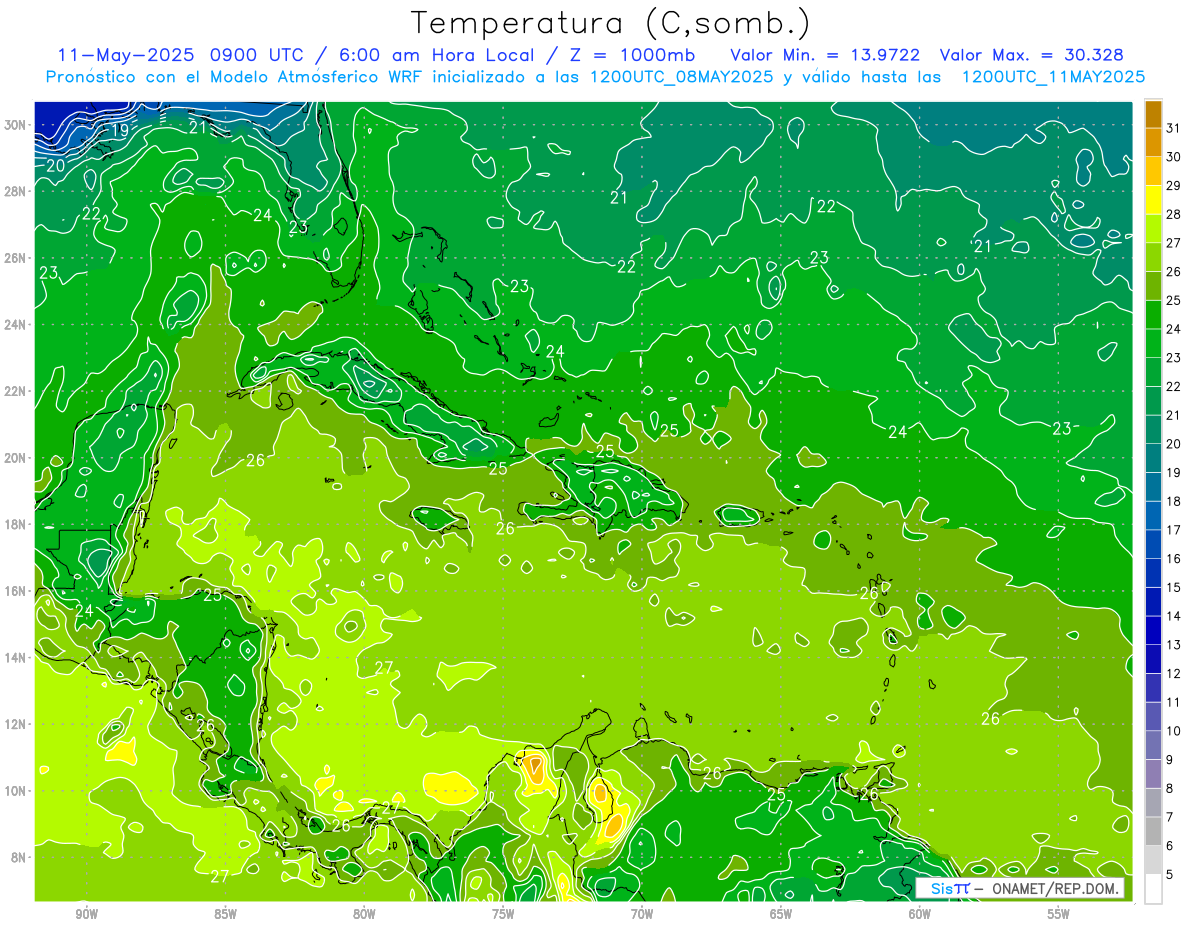Click the colorbar segment above 31

coord(1153,113)
